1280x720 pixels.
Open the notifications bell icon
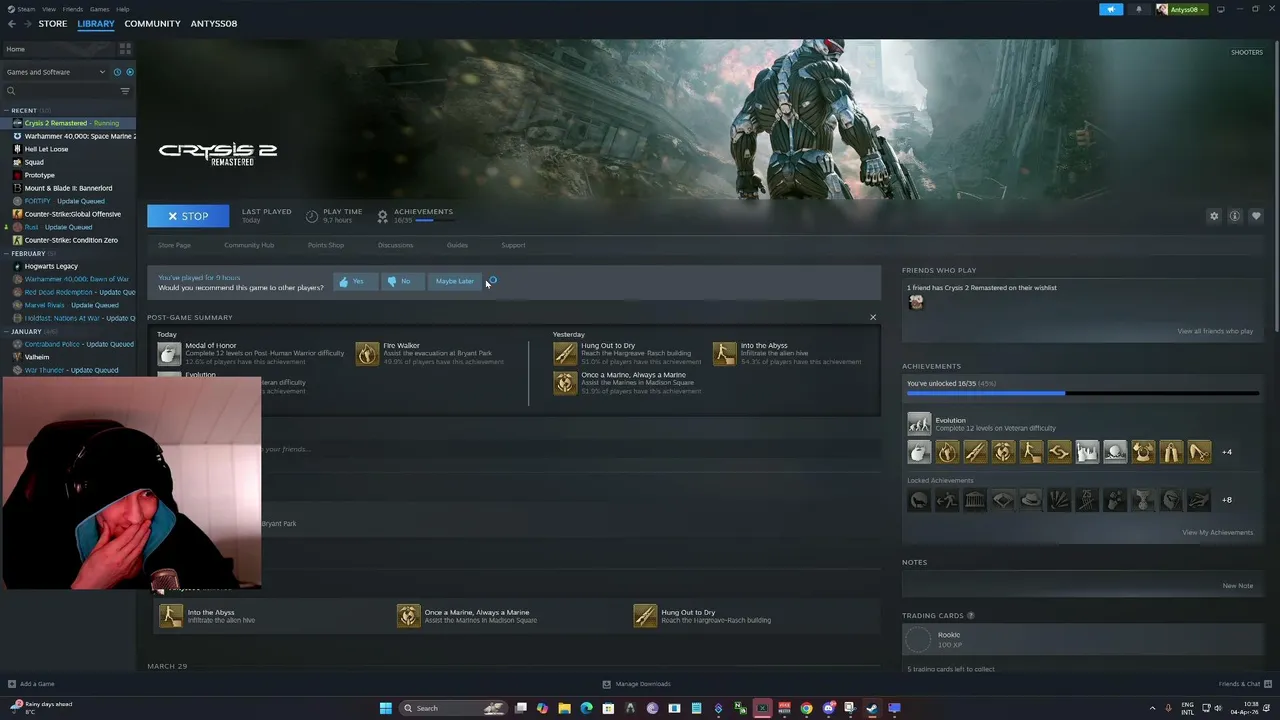pyautogui.click(x=1138, y=9)
